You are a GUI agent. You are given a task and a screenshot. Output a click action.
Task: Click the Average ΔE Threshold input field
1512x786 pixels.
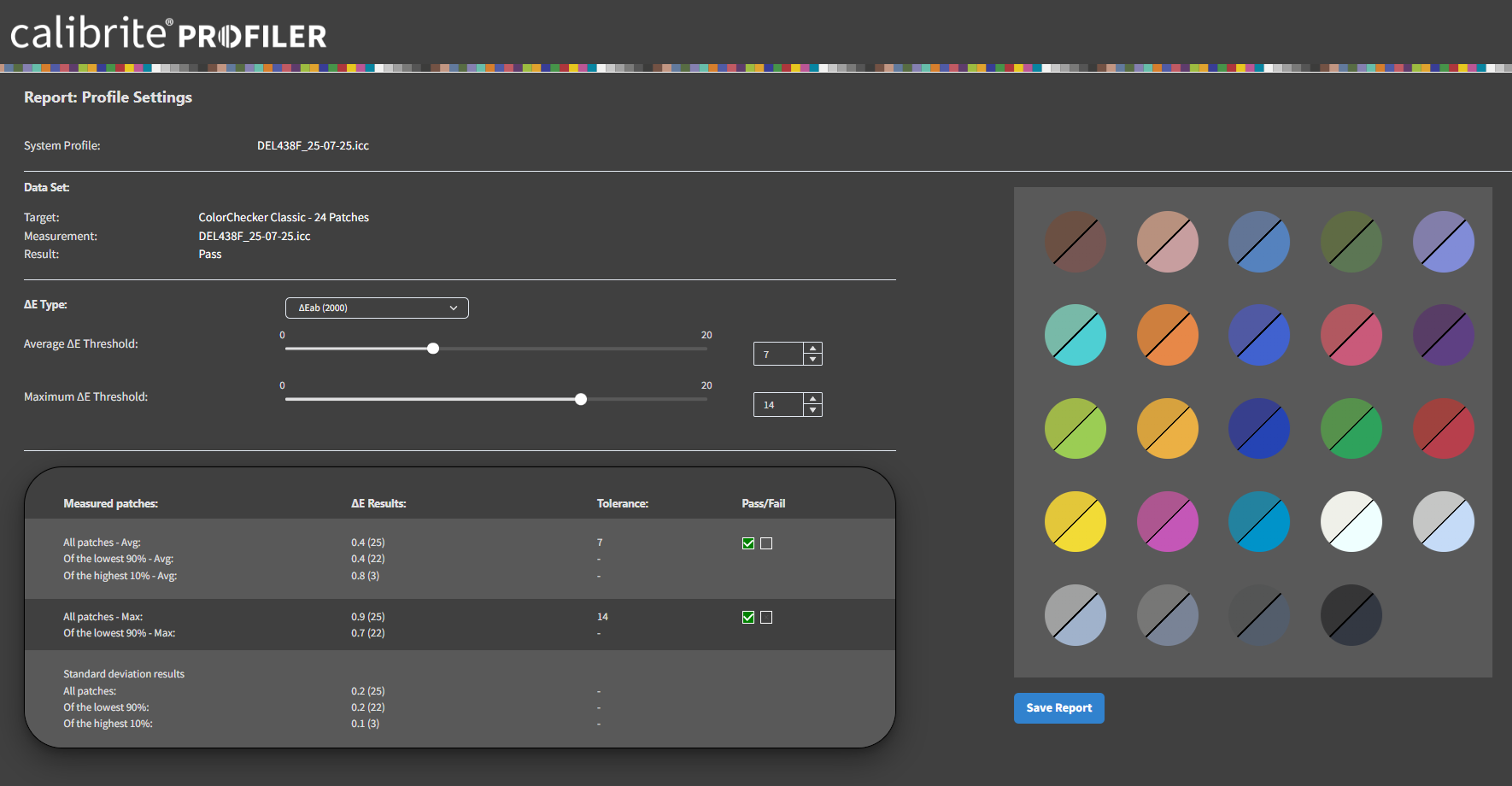coord(778,354)
